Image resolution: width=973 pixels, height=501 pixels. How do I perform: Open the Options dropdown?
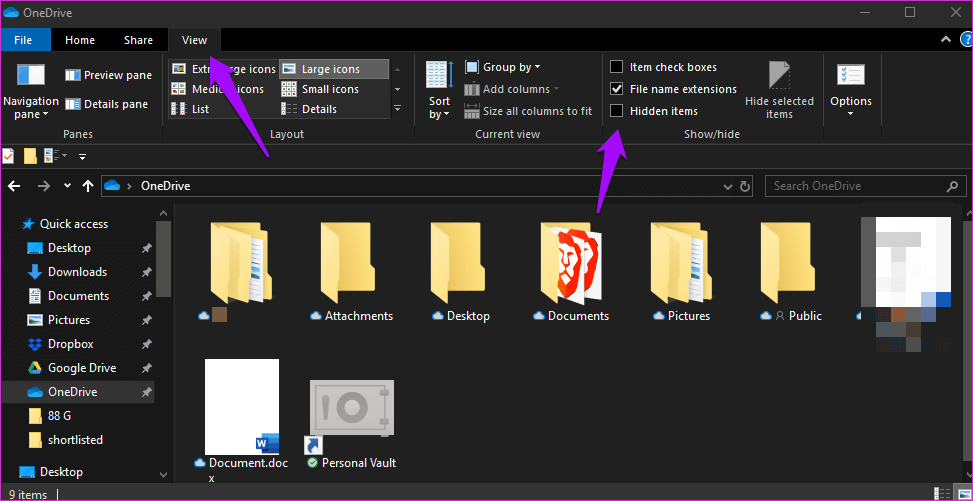851,90
